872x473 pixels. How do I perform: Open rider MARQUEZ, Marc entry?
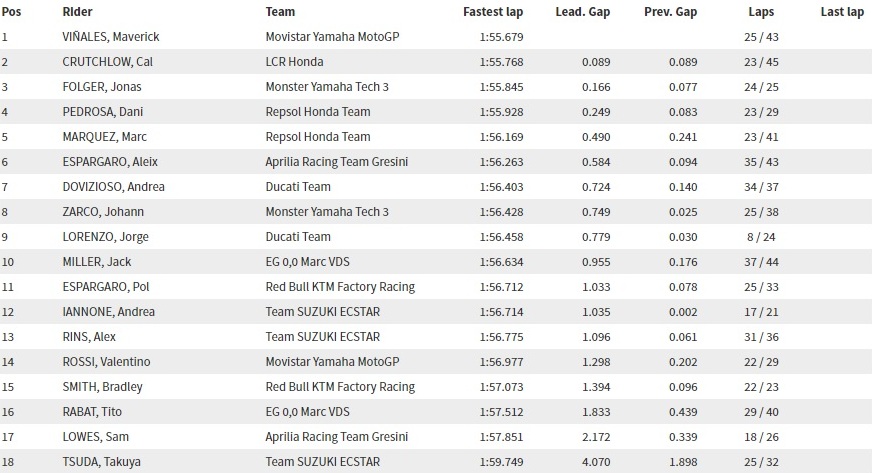(105, 137)
